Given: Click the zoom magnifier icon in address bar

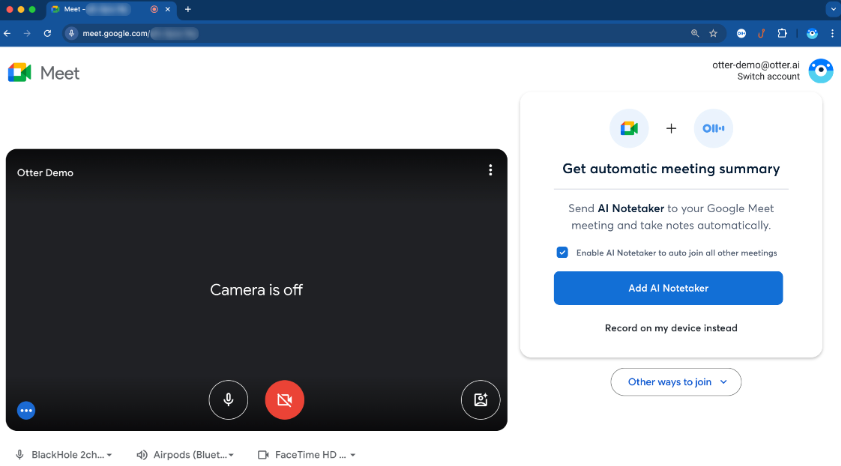Looking at the screenshot, I should coord(695,33).
